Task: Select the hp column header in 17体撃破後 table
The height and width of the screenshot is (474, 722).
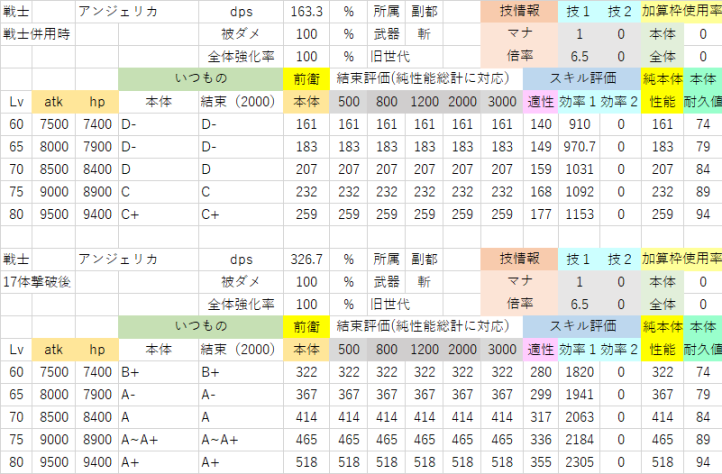Action: tap(97, 350)
